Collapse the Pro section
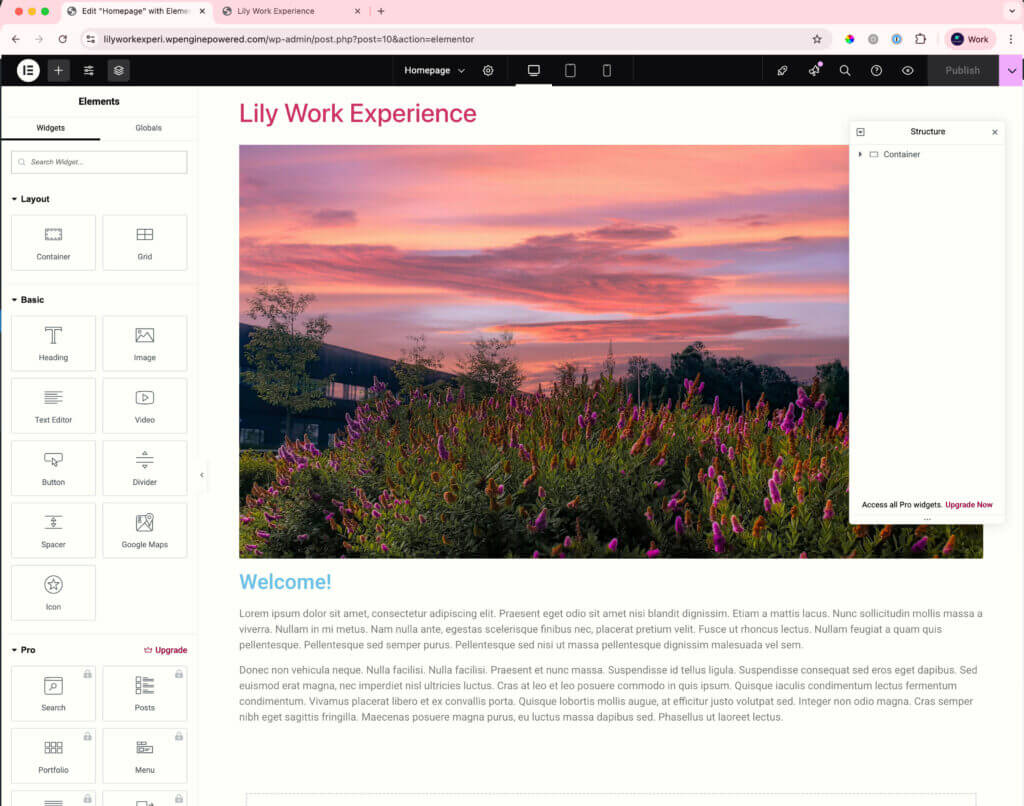 point(24,650)
